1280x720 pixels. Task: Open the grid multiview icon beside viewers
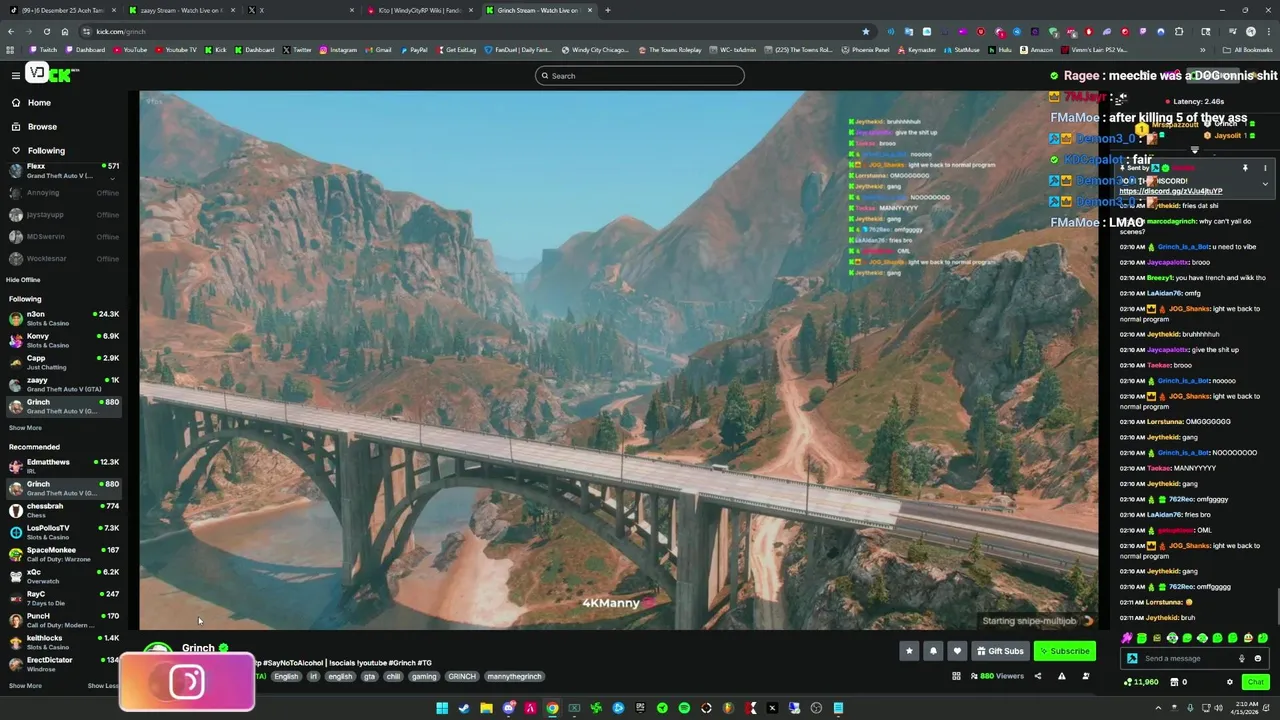point(956,676)
